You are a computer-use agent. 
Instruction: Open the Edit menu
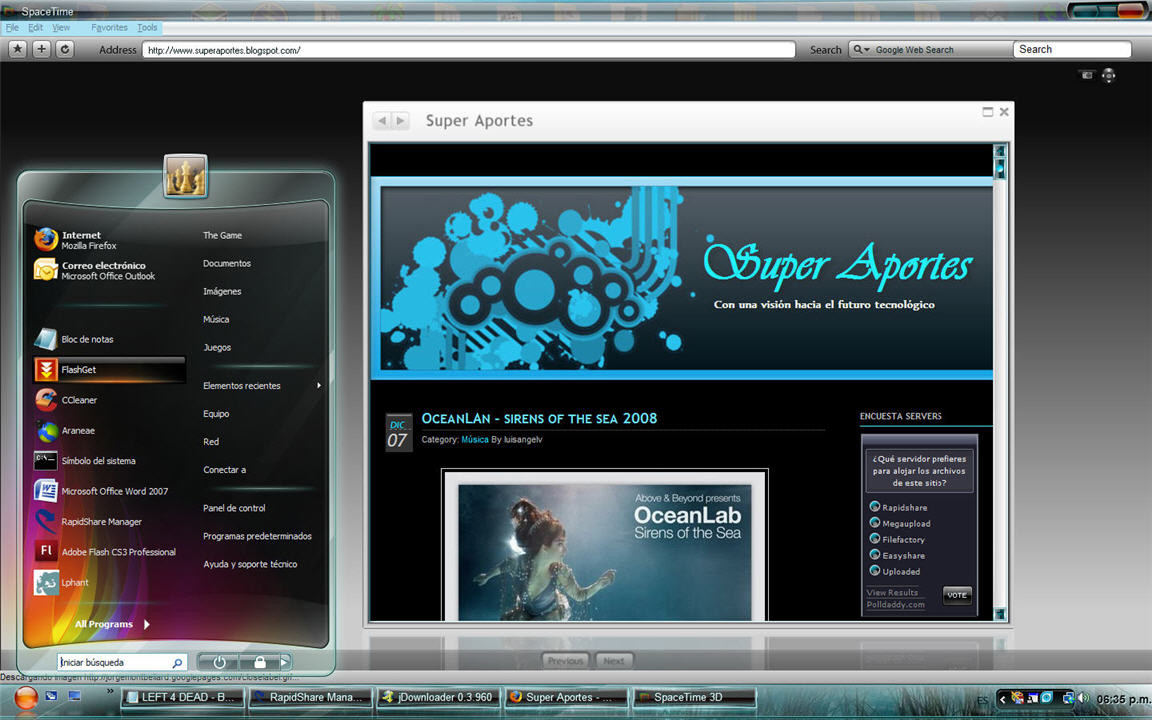35,28
